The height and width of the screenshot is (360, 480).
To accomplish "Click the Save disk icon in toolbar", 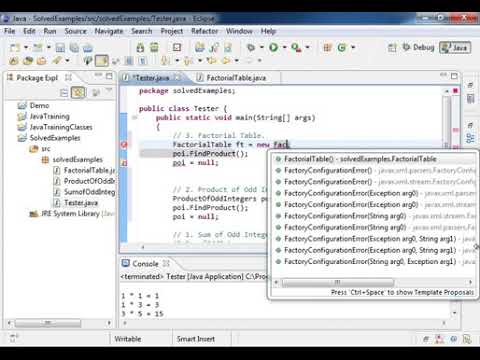I will click(60, 48).
